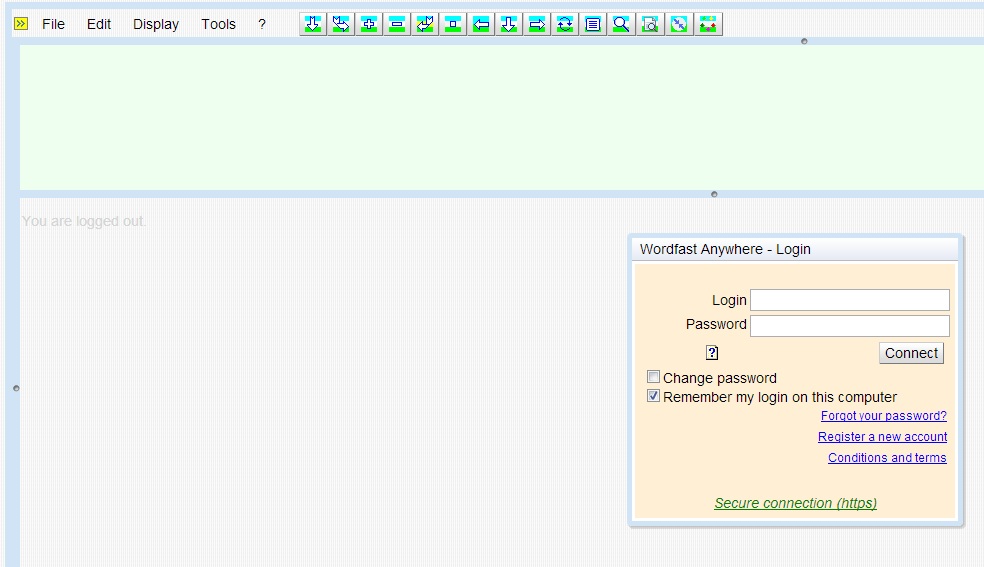
Task: Click the 'Wordfast Anywhere - Login' title bar
Action: 795,249
